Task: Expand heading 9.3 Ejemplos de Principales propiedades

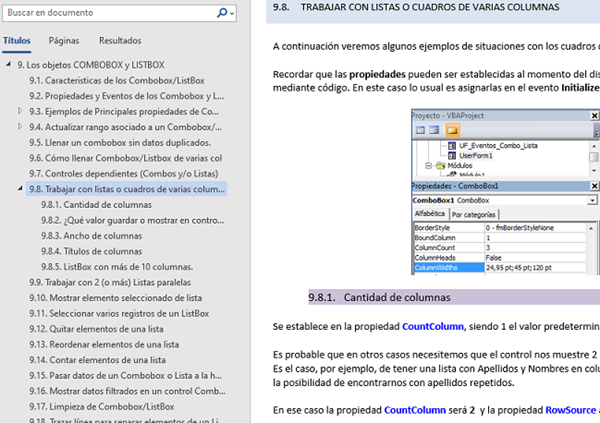Action: pos(22,111)
